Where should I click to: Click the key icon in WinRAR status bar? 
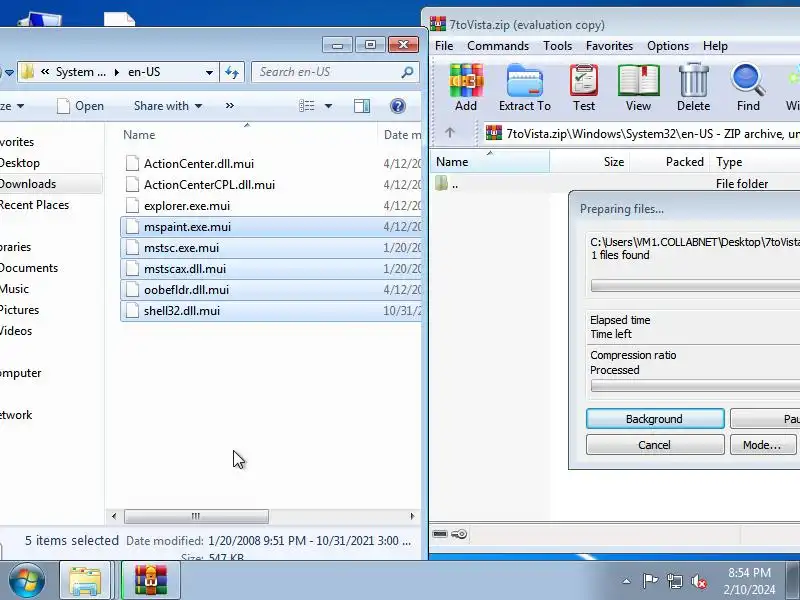coord(459,534)
